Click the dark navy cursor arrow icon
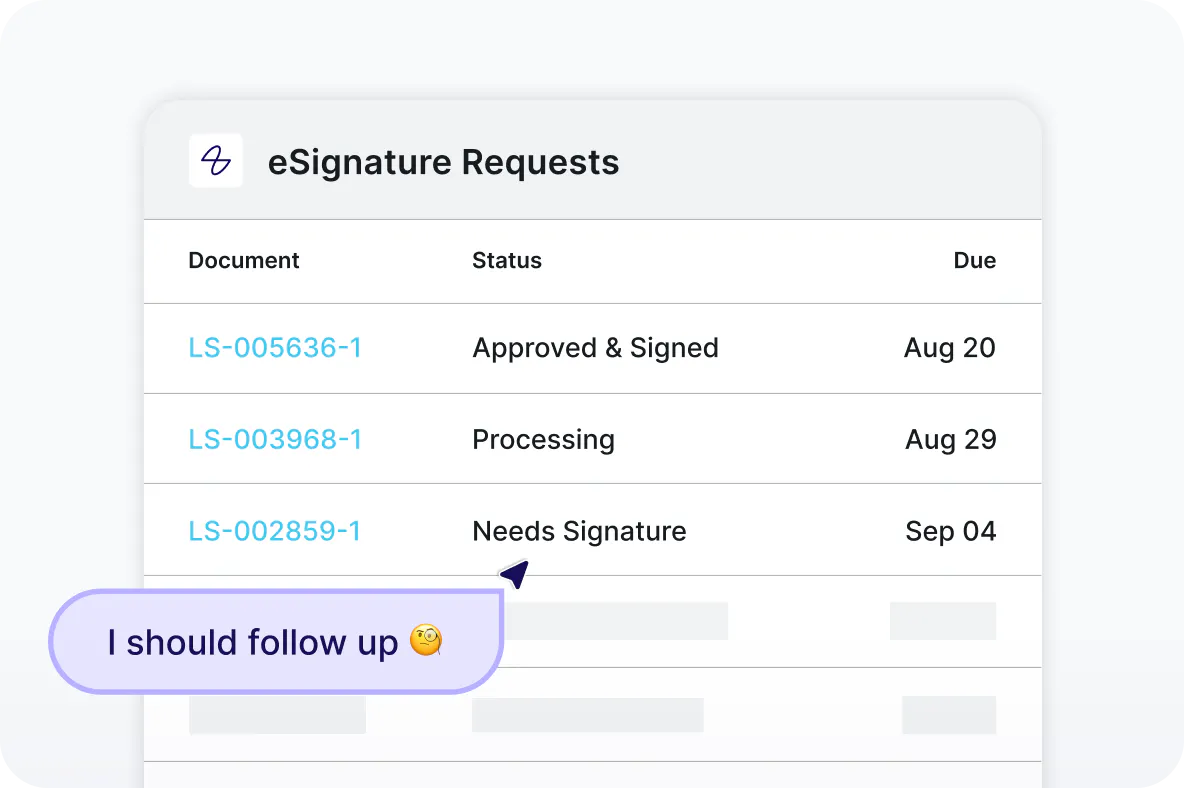Image resolution: width=1184 pixels, height=788 pixels. click(514, 574)
